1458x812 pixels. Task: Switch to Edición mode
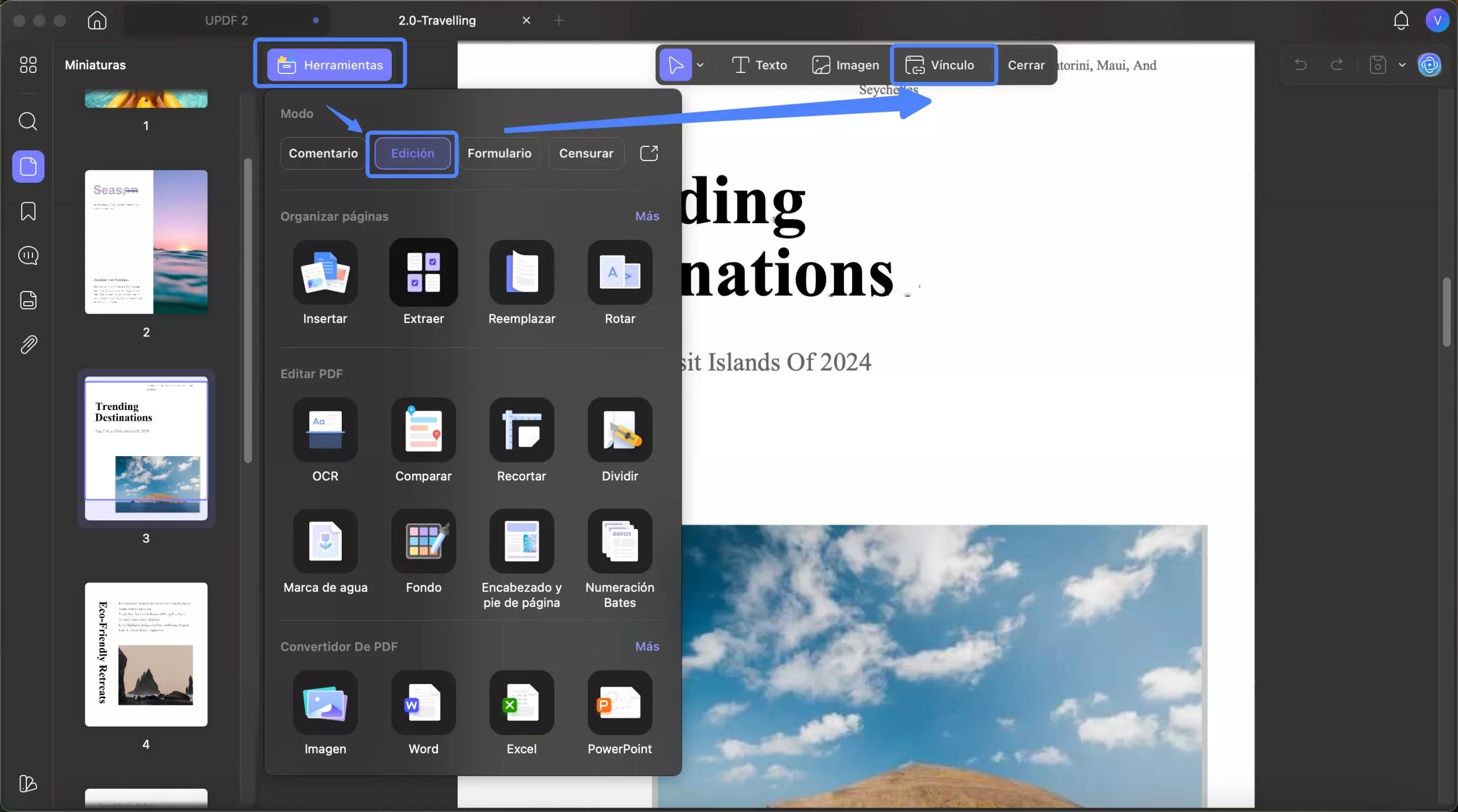pyautogui.click(x=412, y=153)
